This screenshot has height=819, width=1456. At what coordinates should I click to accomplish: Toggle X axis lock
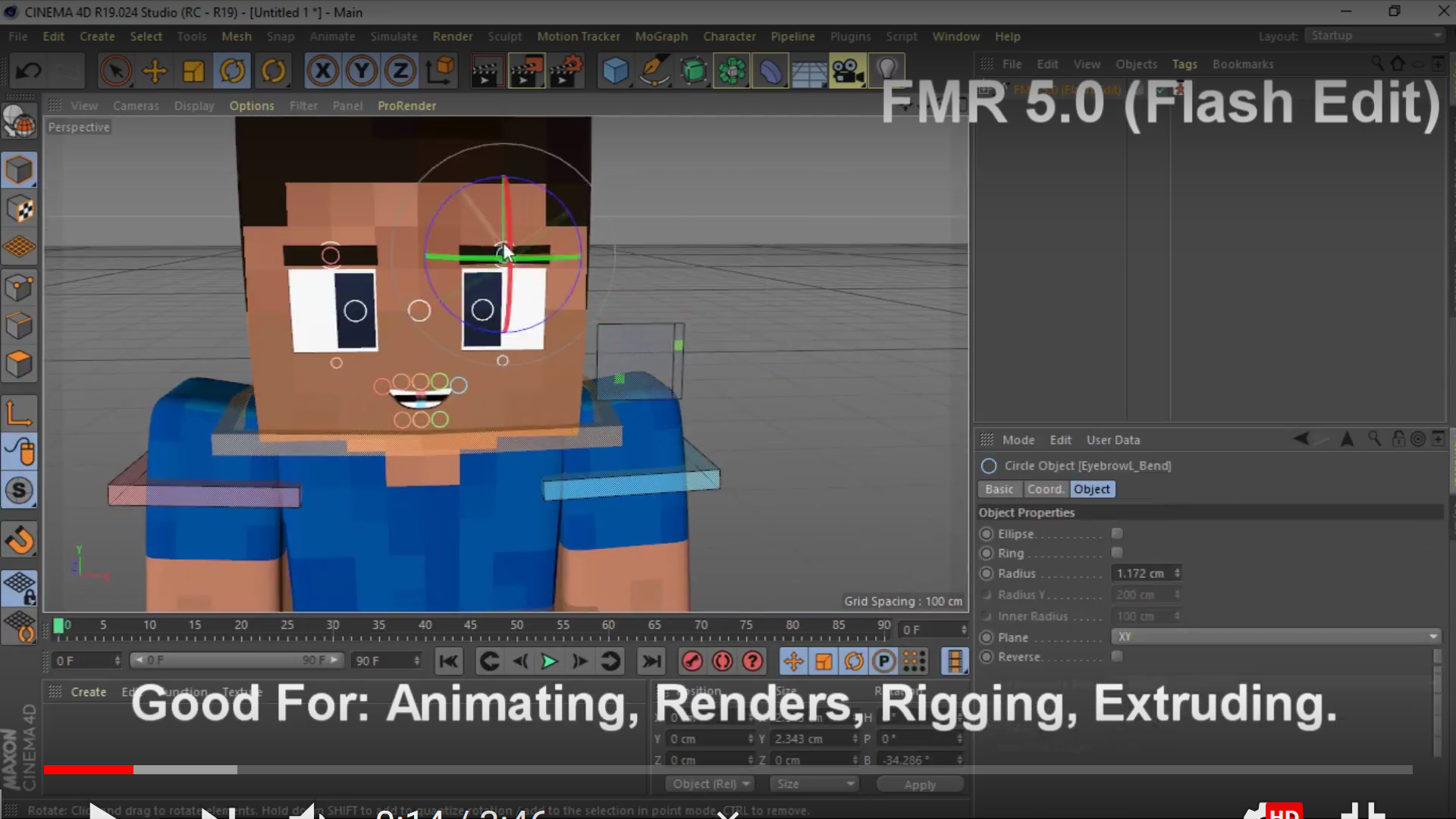(322, 71)
